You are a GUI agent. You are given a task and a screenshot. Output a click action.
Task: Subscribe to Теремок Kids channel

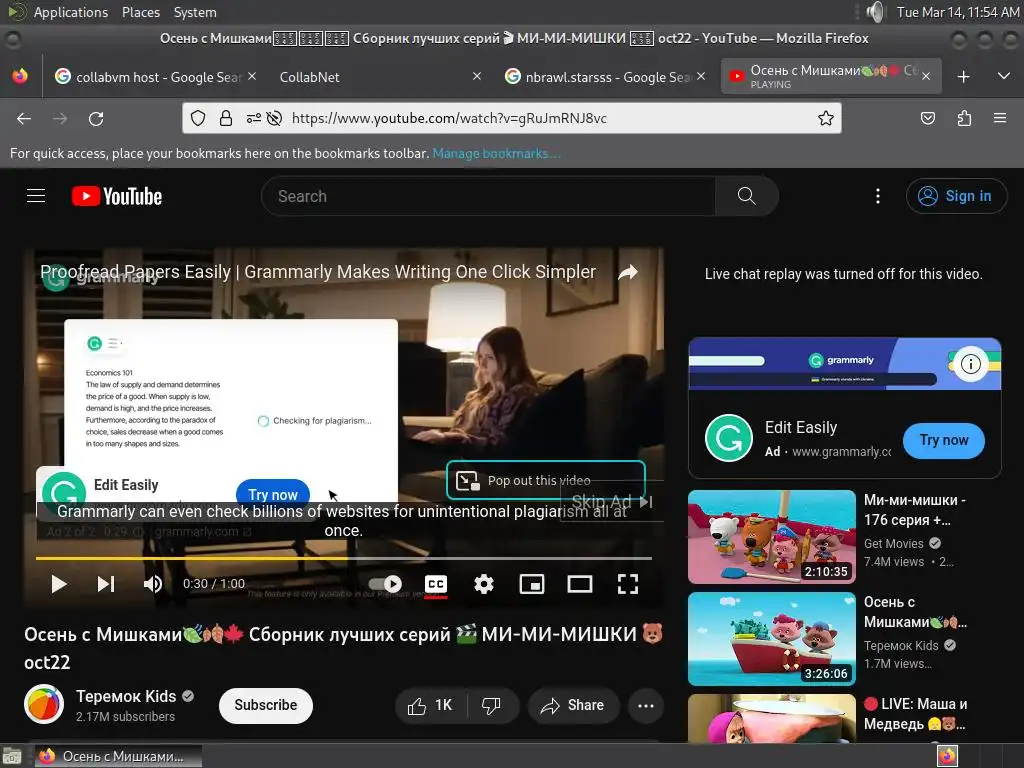coord(266,705)
